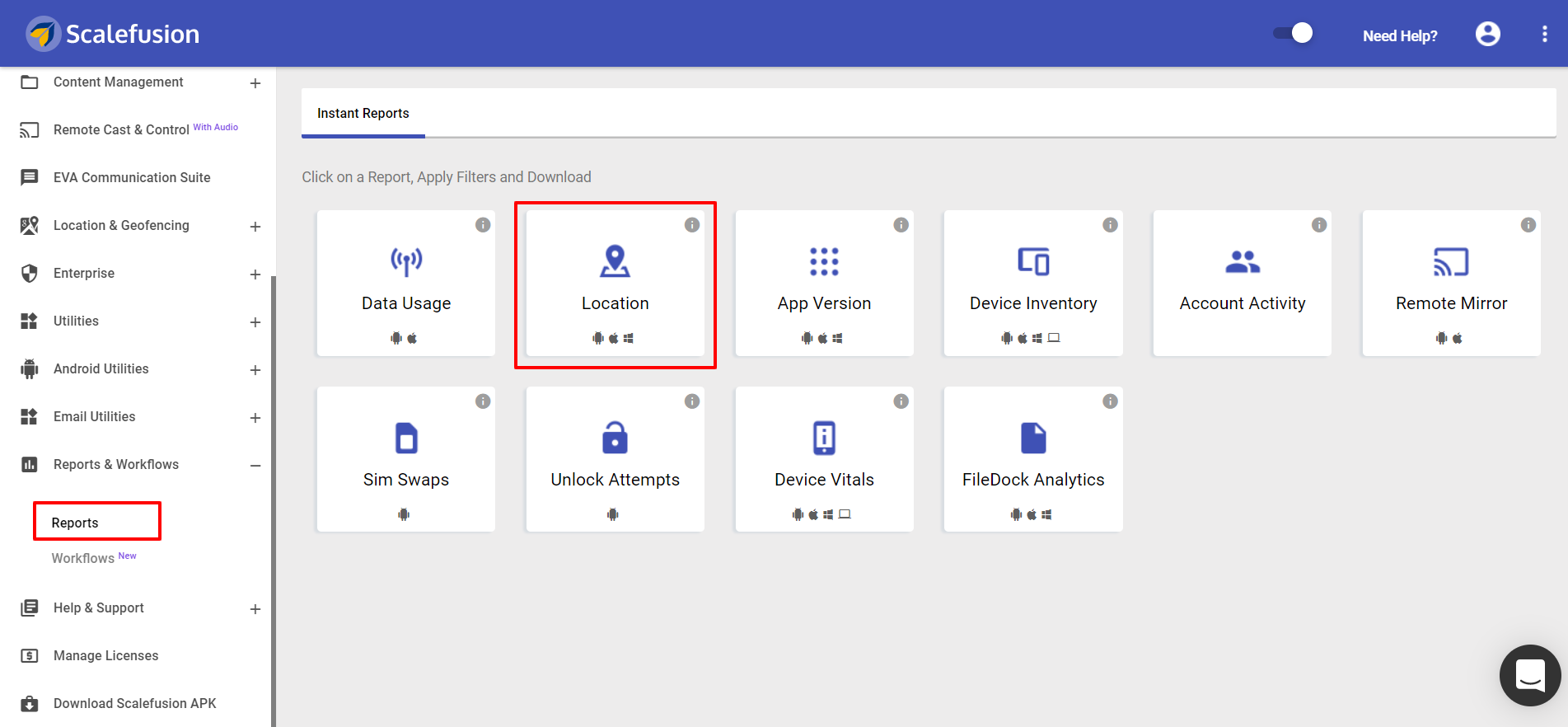Open the FileDock Analytics file icon
Image resolution: width=1568 pixels, height=727 pixels.
click(1033, 438)
